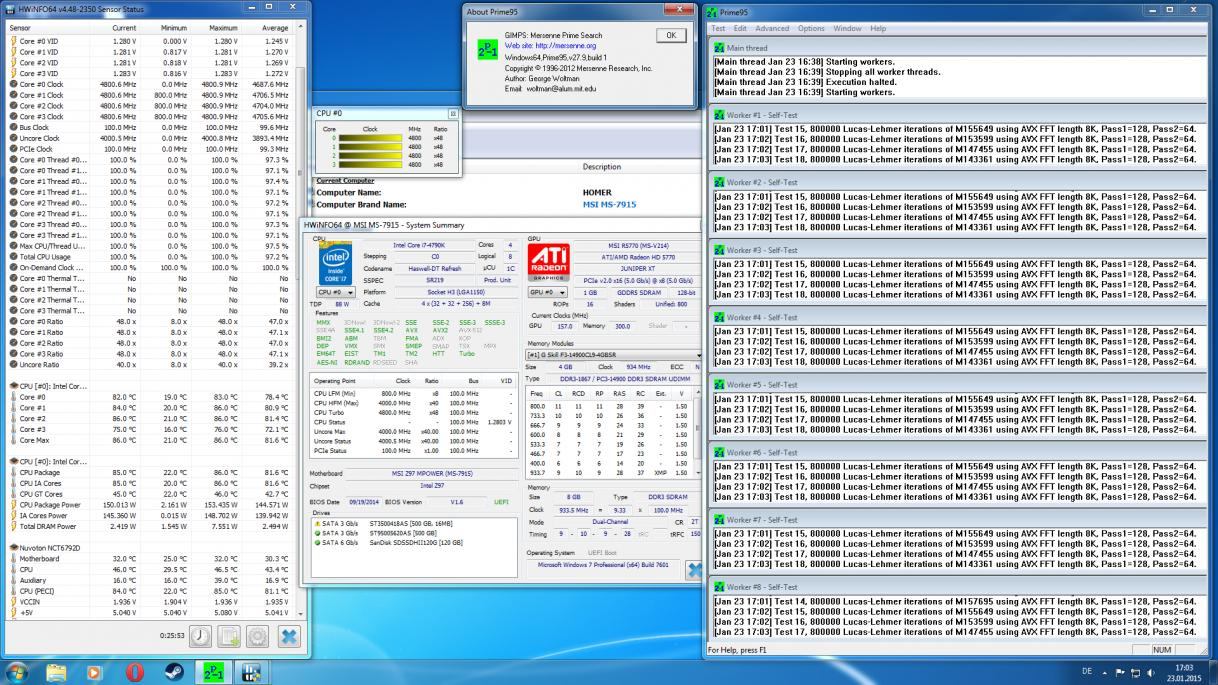Click the Prime95 icon in the main title bar
Viewport: 1218px width, 685px height.
pos(711,12)
